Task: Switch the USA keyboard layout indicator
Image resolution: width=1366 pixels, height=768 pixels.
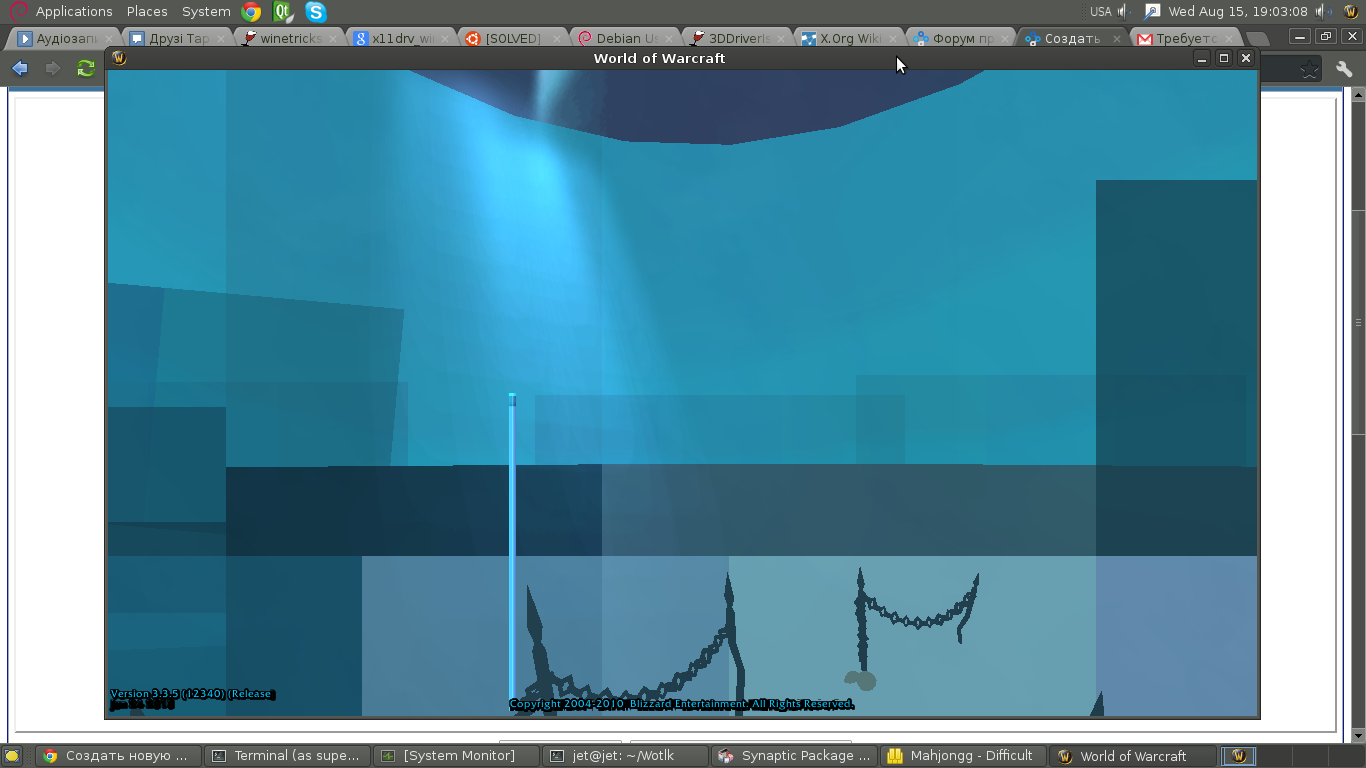Action: click(1101, 11)
